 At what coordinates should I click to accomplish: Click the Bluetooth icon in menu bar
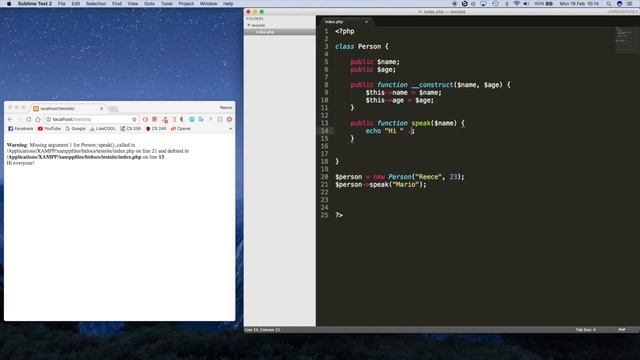507,4
